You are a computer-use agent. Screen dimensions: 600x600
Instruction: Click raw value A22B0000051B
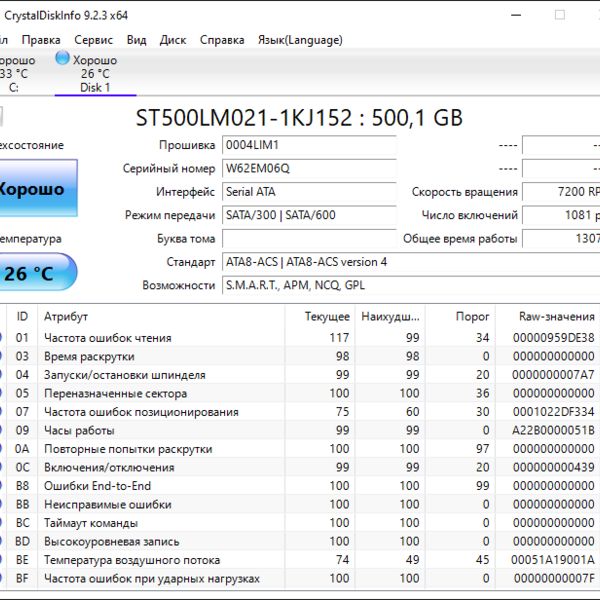click(x=553, y=430)
